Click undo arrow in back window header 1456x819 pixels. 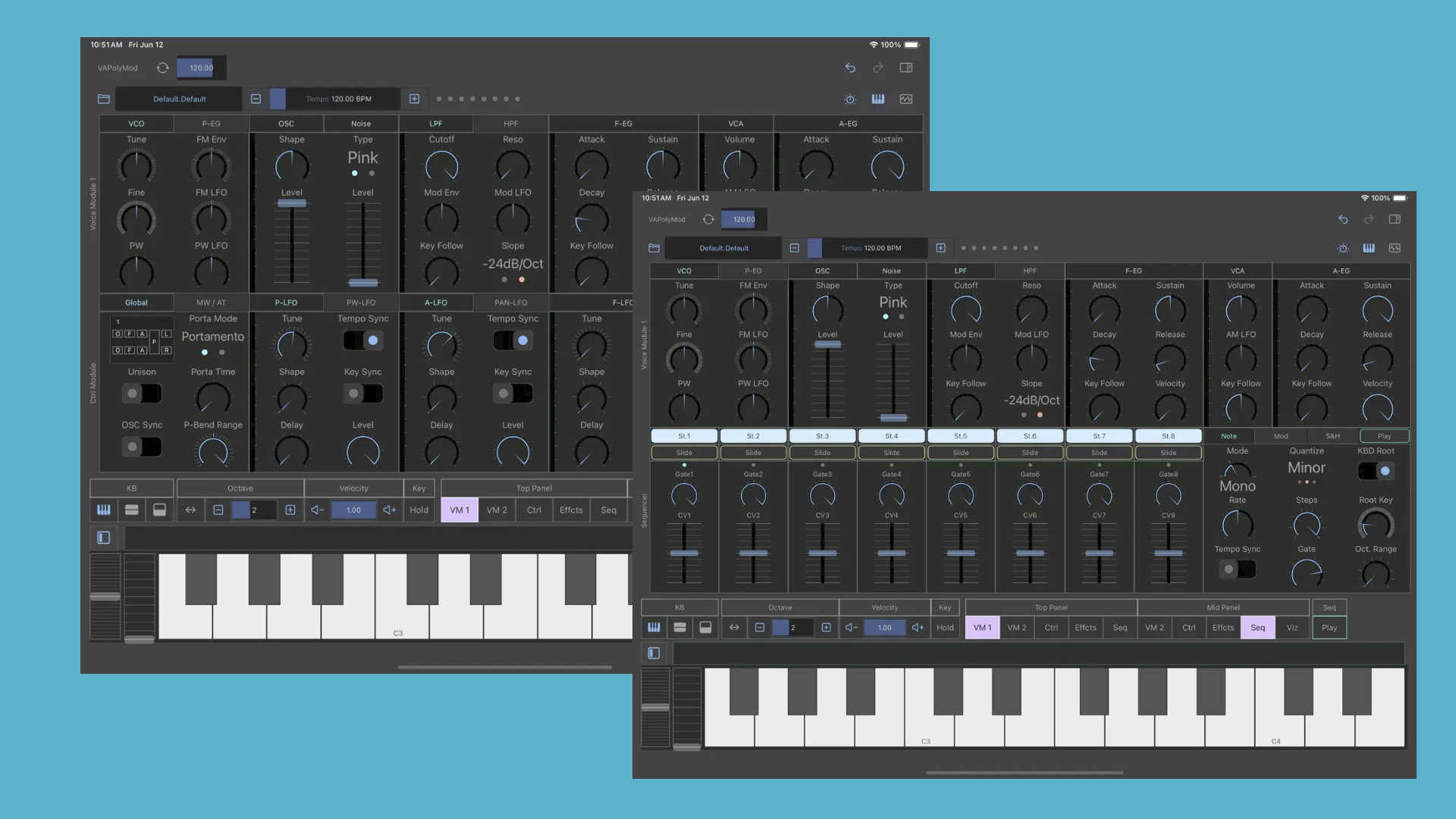[850, 67]
